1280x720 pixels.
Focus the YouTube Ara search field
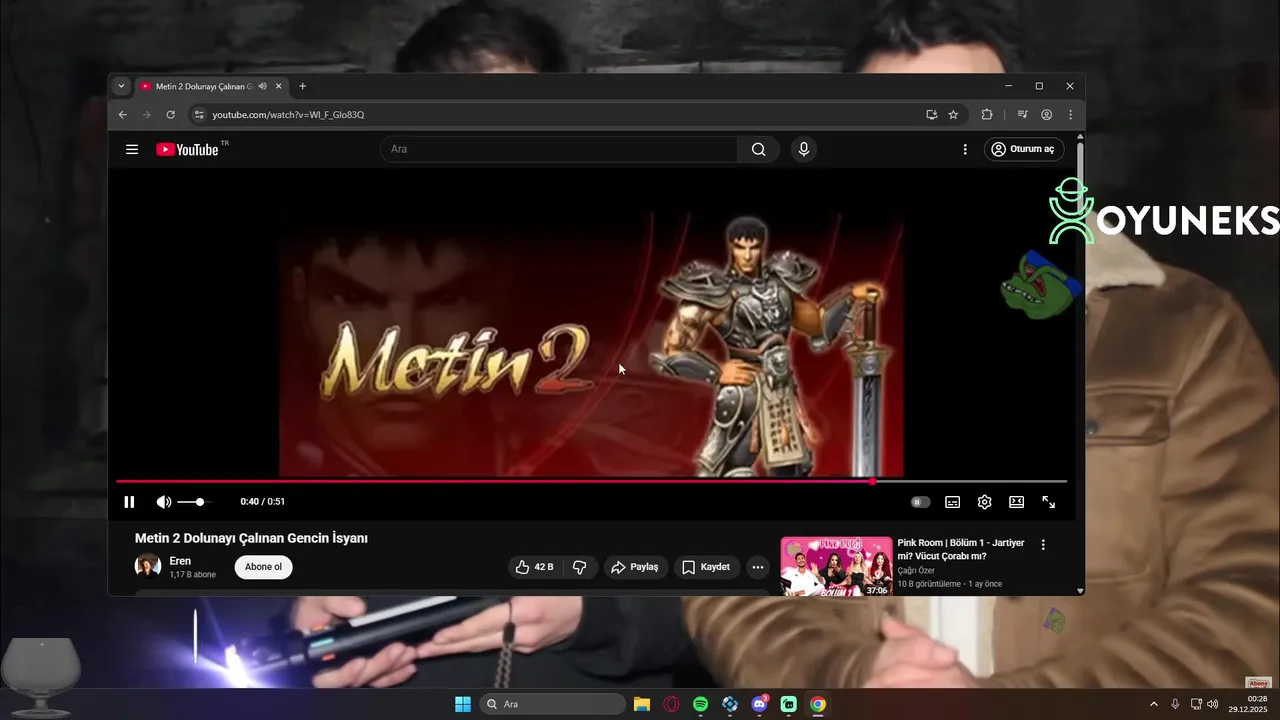click(x=559, y=149)
